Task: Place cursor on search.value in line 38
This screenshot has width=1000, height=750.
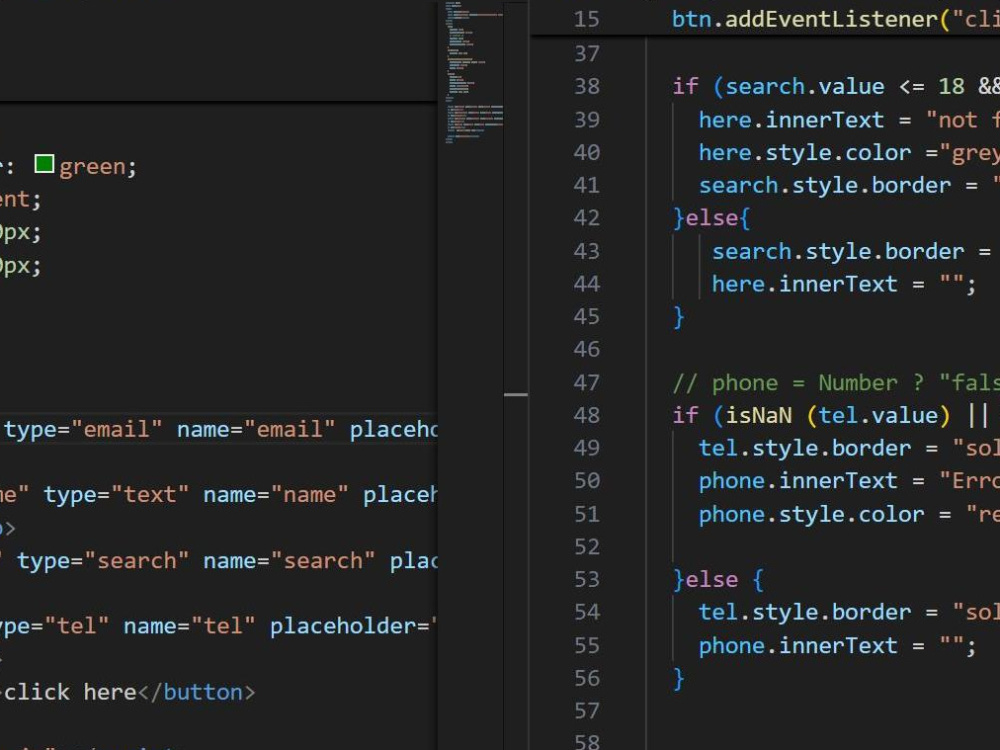Action: point(805,86)
